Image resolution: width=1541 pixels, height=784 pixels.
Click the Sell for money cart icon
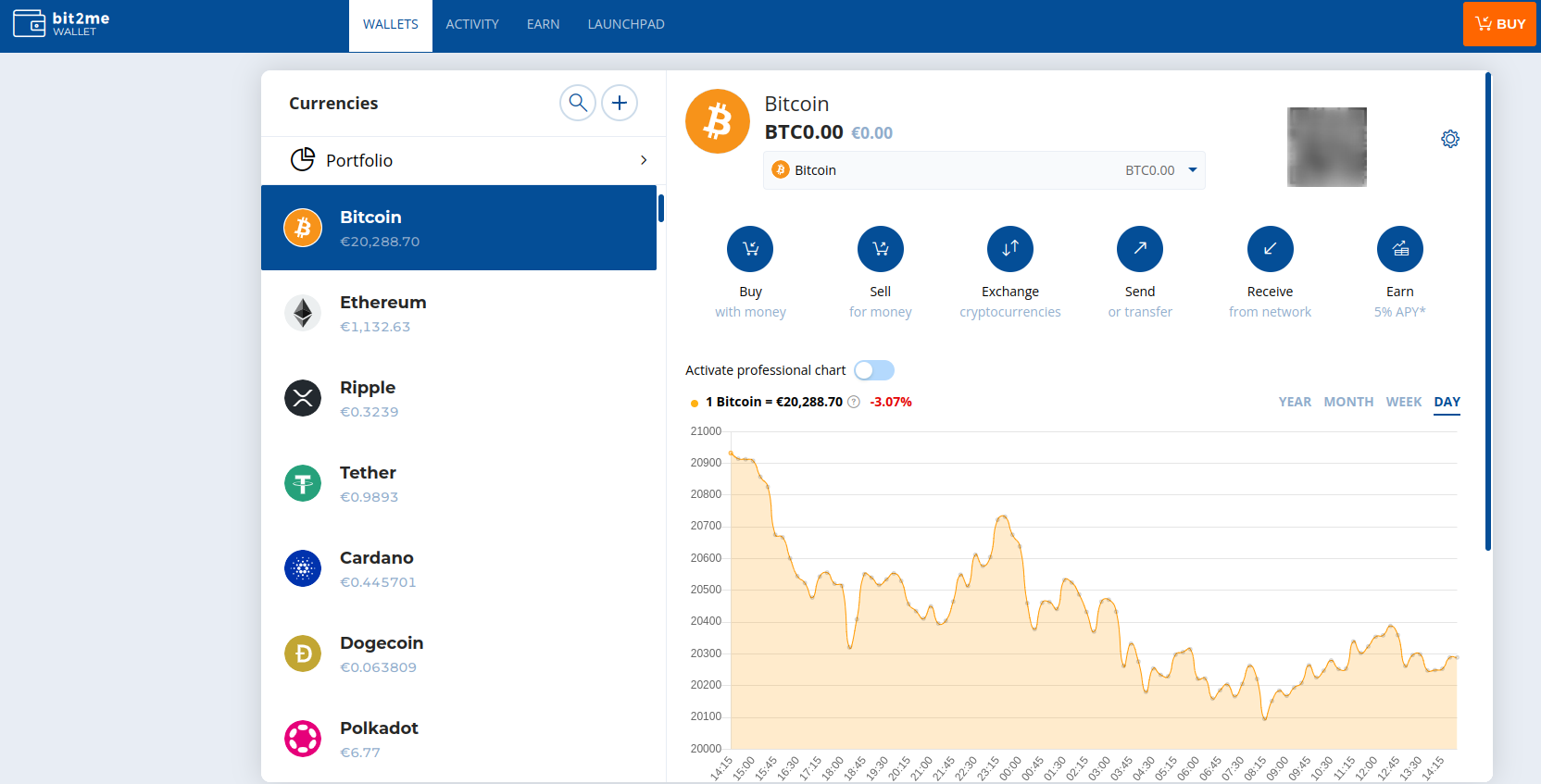tap(881, 249)
